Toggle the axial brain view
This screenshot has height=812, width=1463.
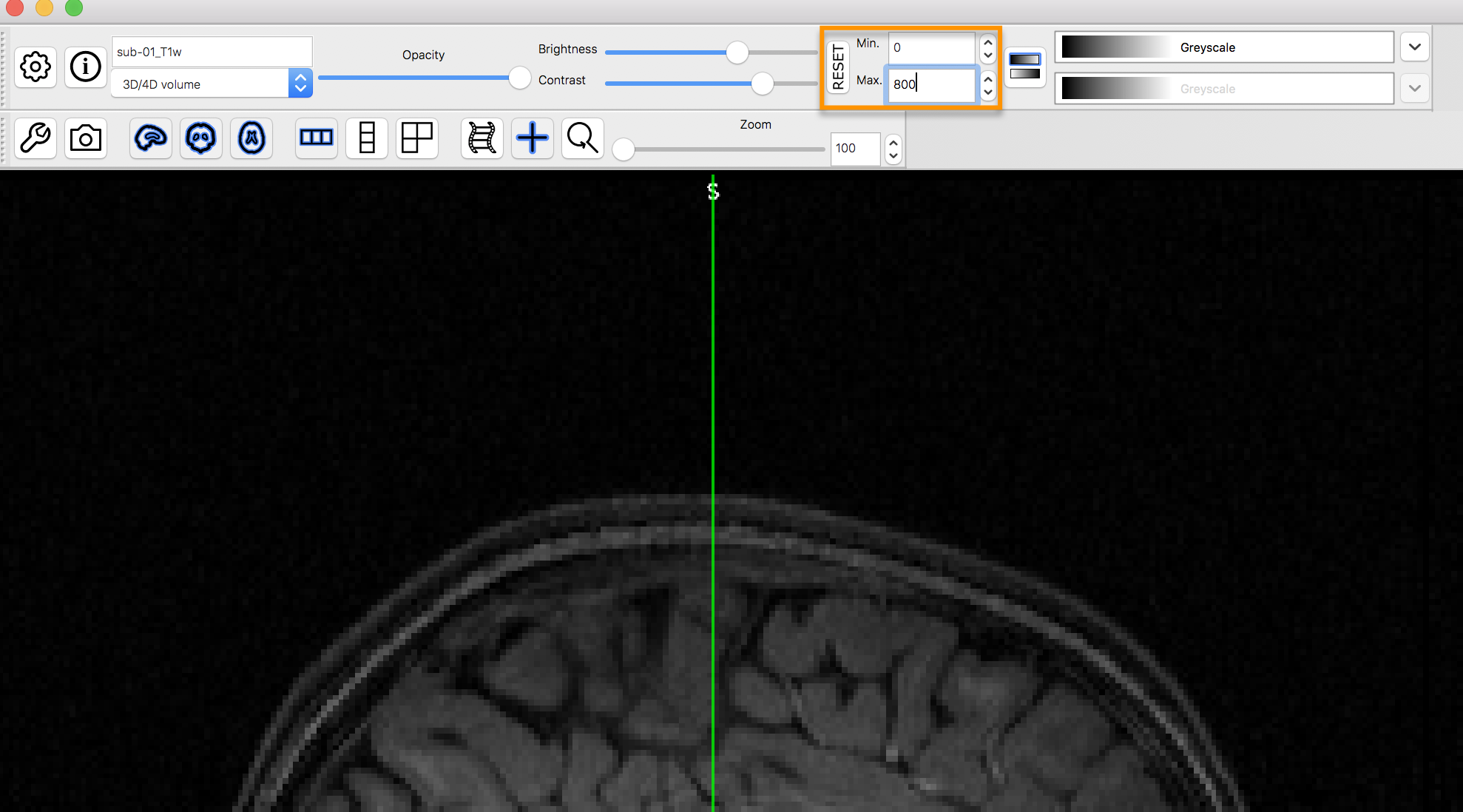251,138
